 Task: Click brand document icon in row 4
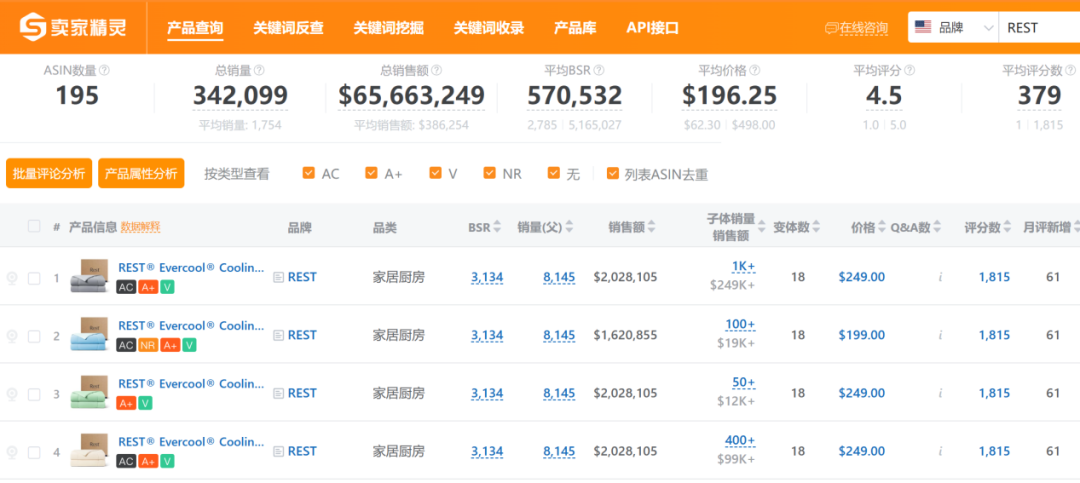click(x=278, y=451)
